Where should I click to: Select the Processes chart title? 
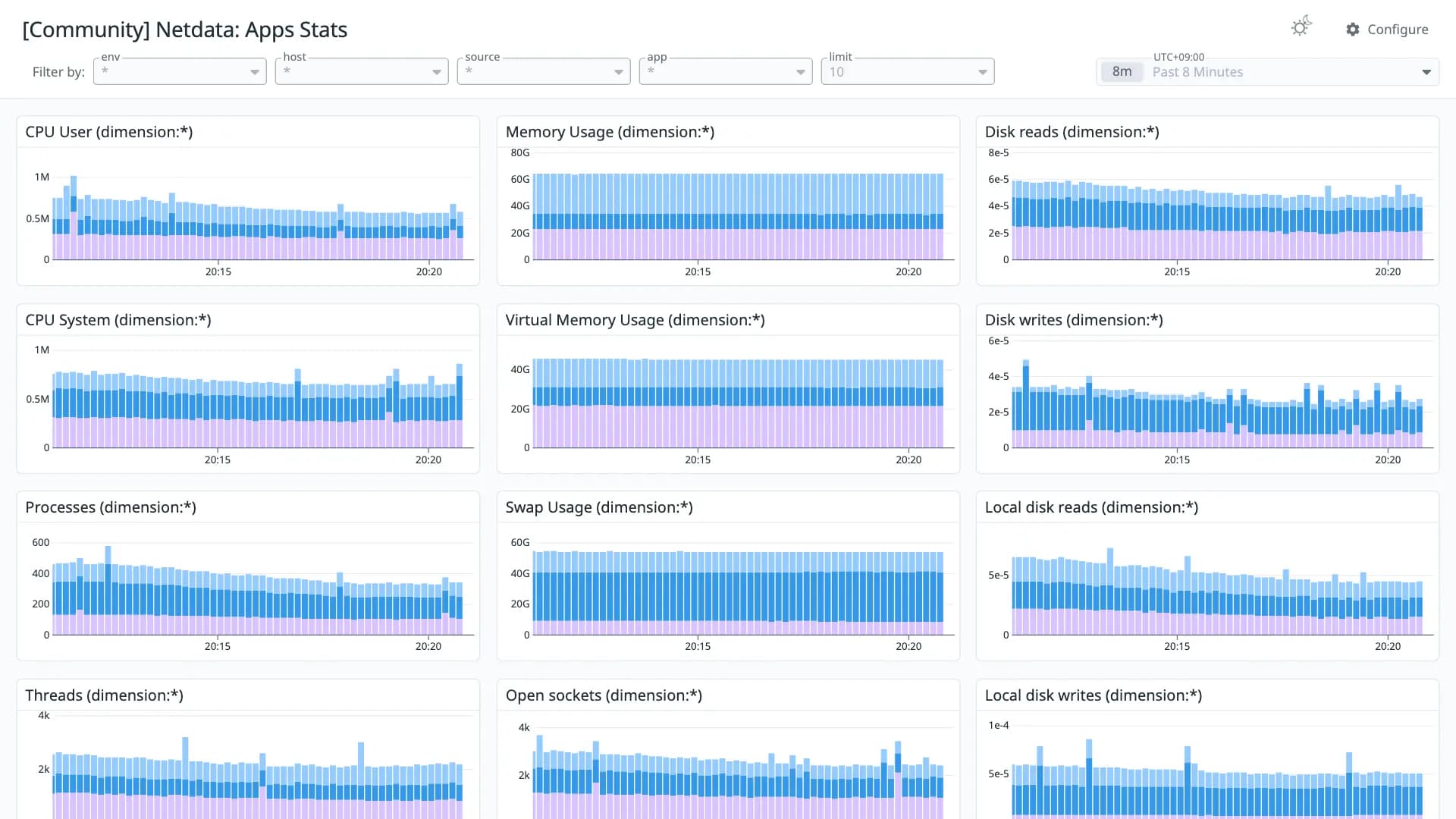[111, 507]
